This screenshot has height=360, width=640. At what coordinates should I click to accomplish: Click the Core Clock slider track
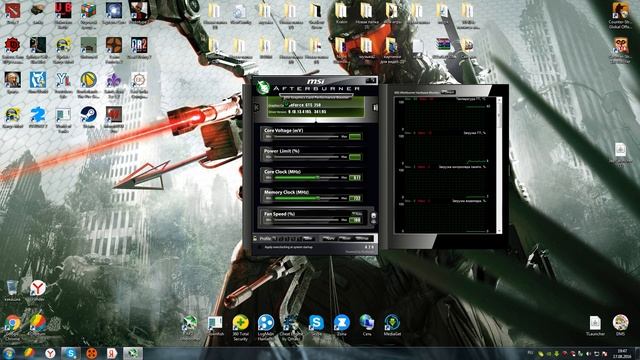pyautogui.click(x=306, y=178)
